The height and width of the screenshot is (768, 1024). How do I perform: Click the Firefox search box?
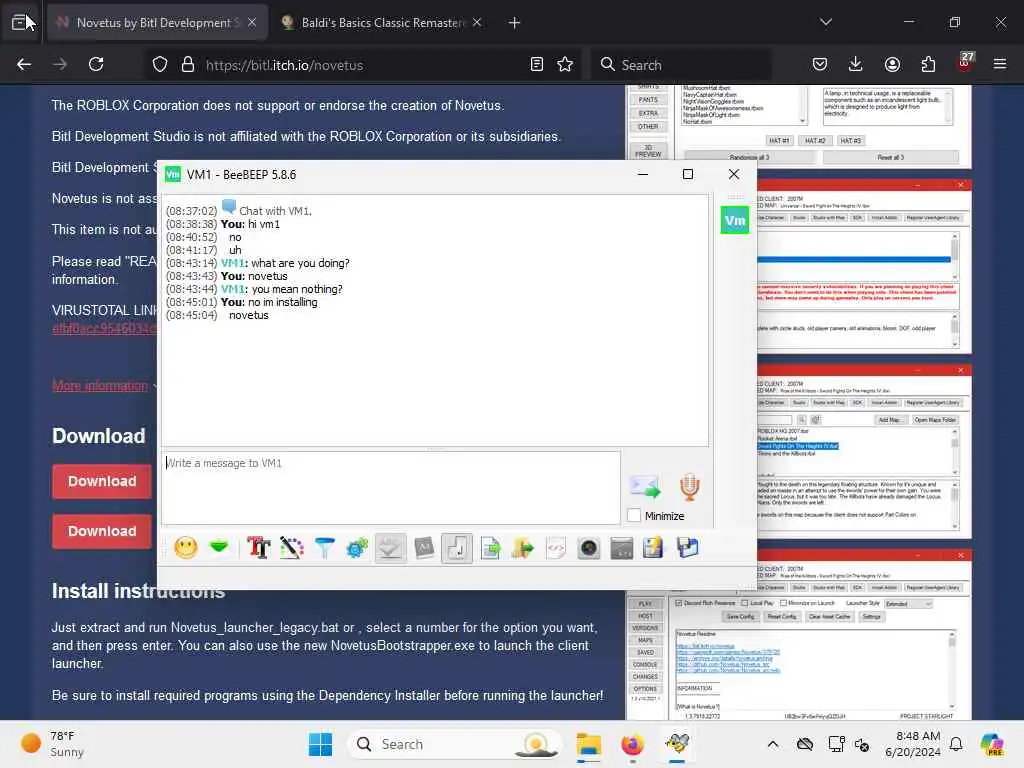682,65
